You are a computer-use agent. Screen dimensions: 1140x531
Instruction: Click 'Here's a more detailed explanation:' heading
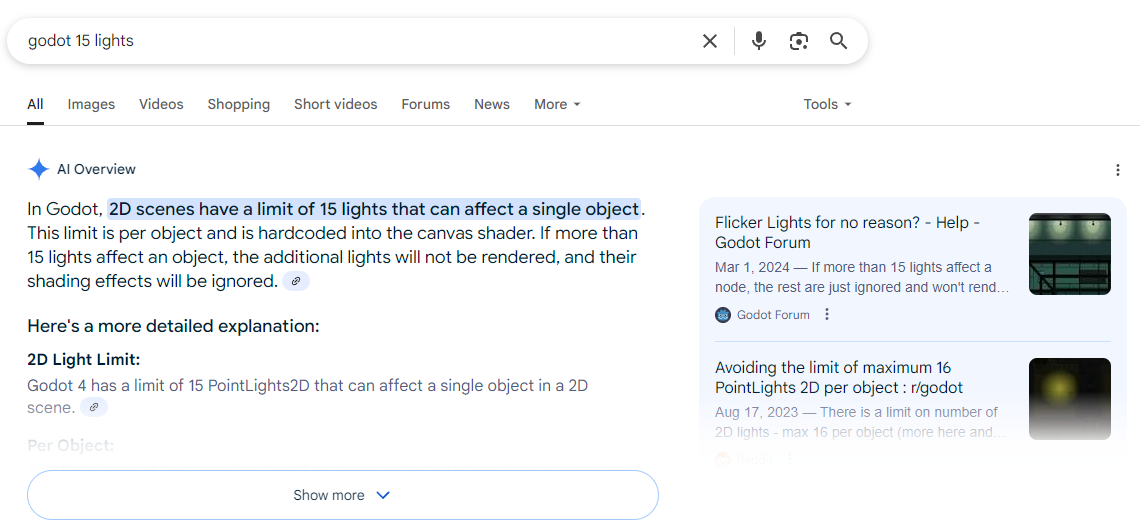tap(173, 326)
